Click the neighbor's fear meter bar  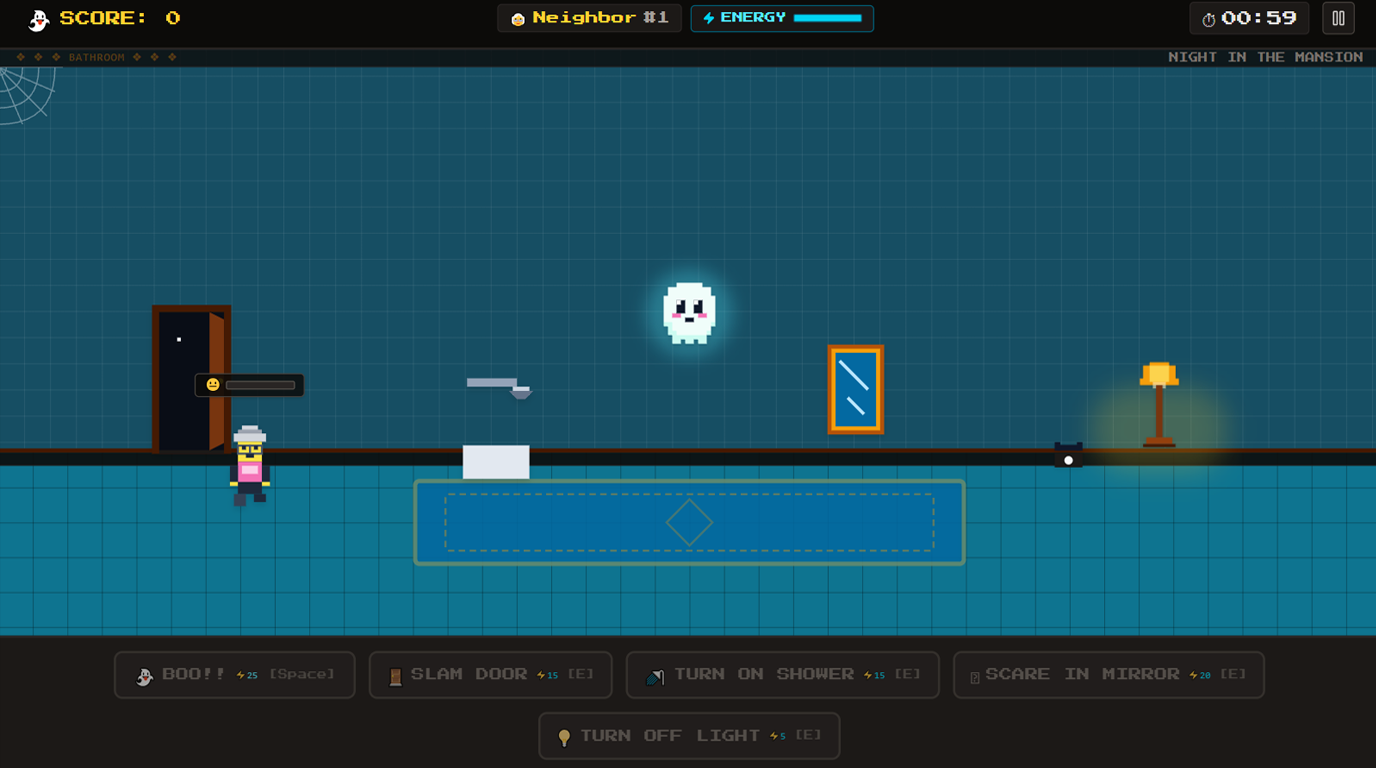(260, 385)
